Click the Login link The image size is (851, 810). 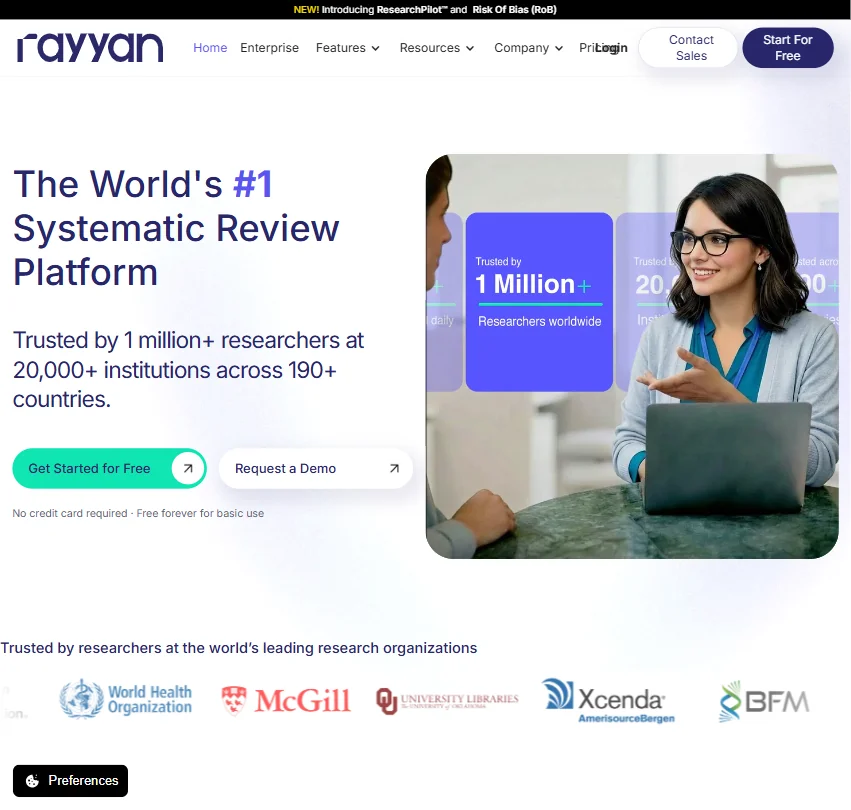coord(612,48)
